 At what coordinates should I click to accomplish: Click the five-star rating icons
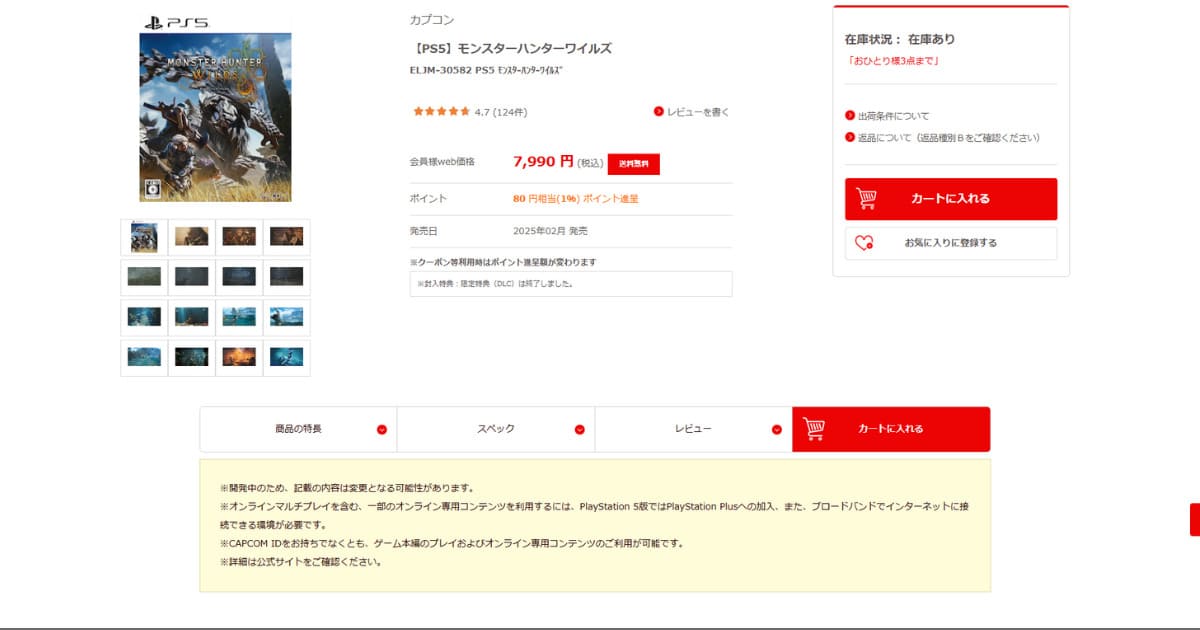pos(441,112)
